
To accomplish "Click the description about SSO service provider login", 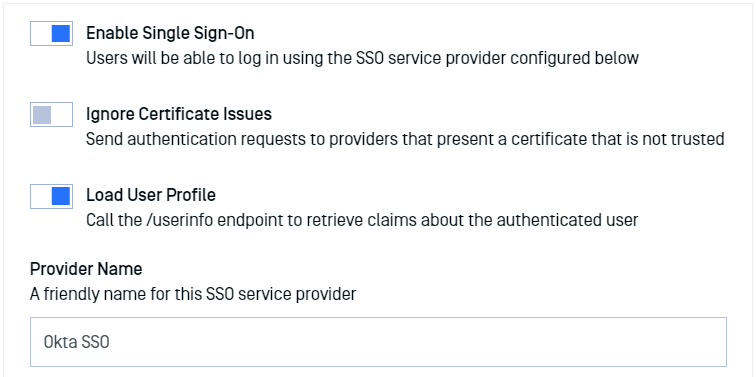I will click(x=362, y=58).
